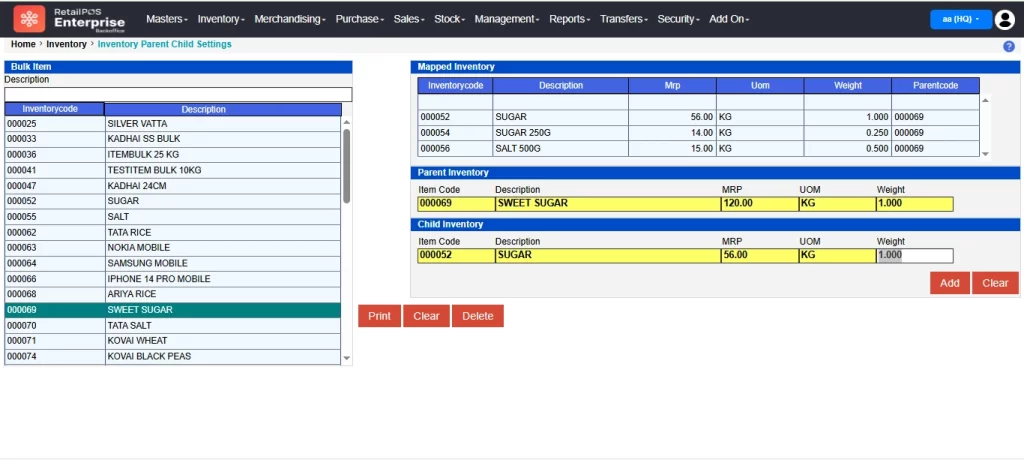This screenshot has height=460, width=1024.
Task: Click Child Inventory Item Code field 000052
Action: point(456,255)
